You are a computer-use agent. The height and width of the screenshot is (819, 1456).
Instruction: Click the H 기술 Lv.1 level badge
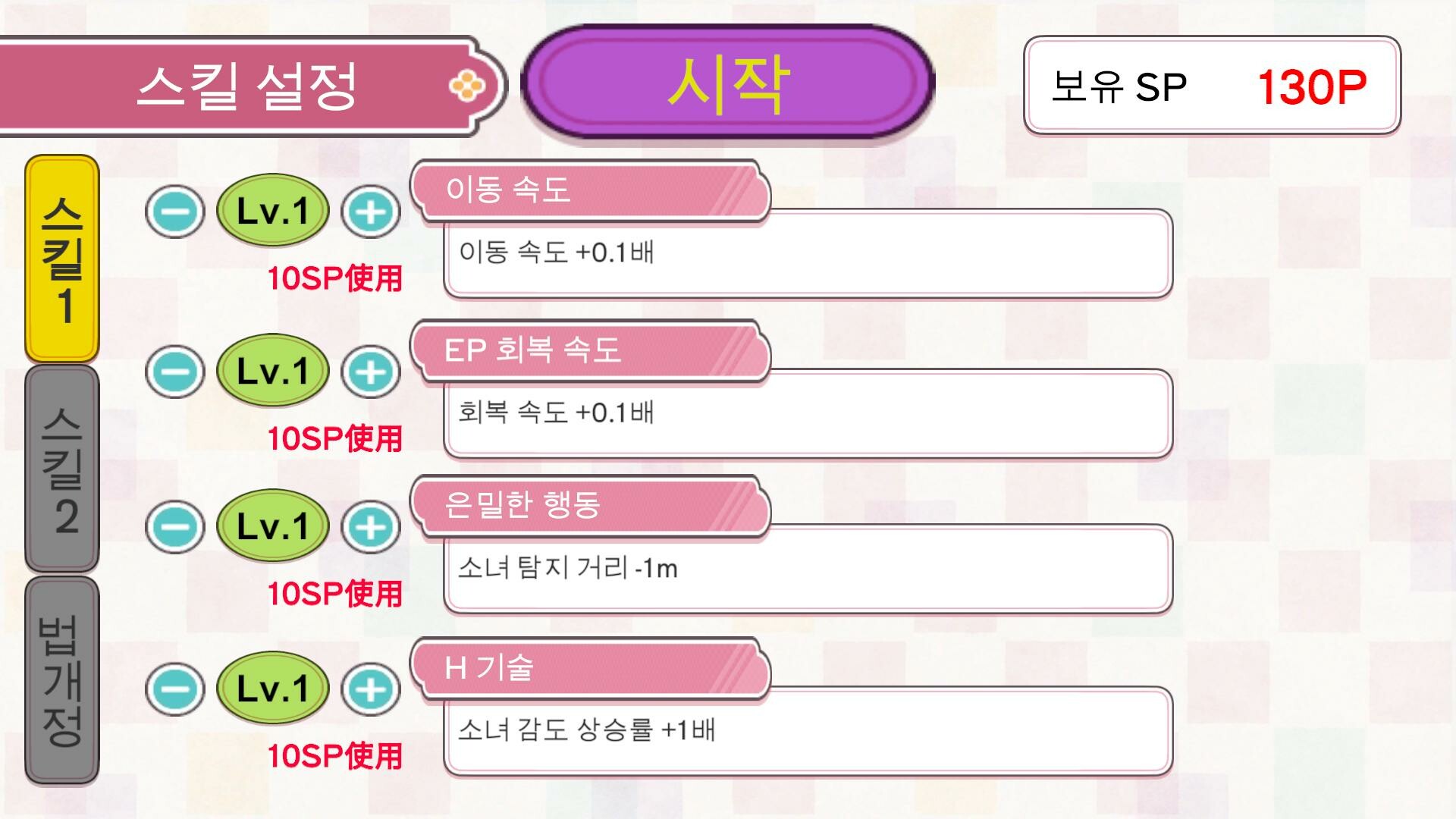pos(273,689)
